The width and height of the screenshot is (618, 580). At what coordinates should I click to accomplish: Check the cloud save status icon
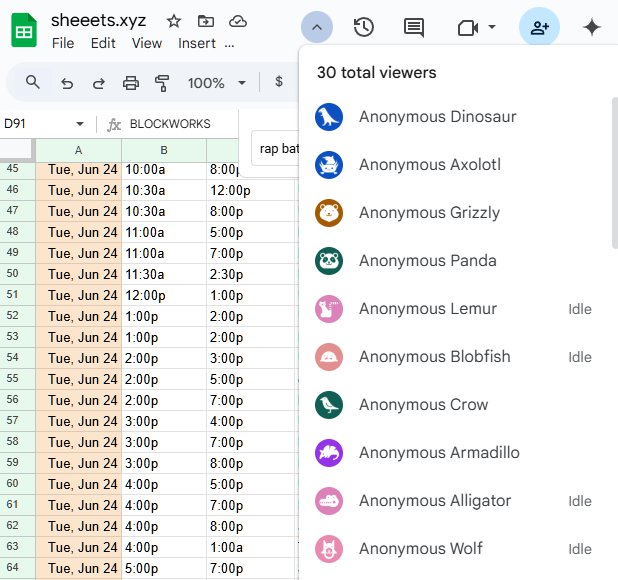[x=238, y=21]
